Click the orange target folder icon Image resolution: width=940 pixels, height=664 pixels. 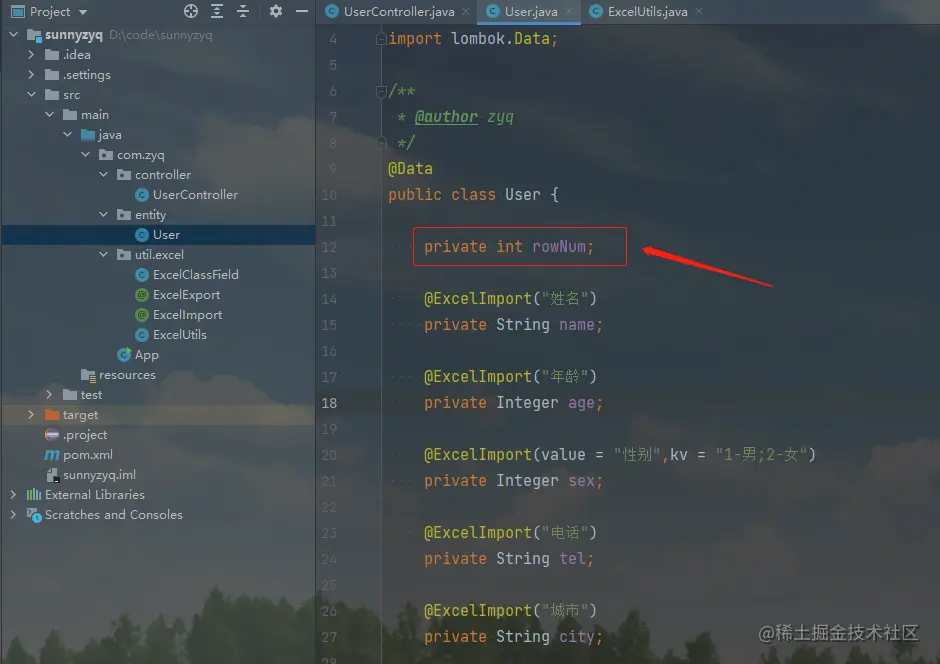(x=52, y=415)
